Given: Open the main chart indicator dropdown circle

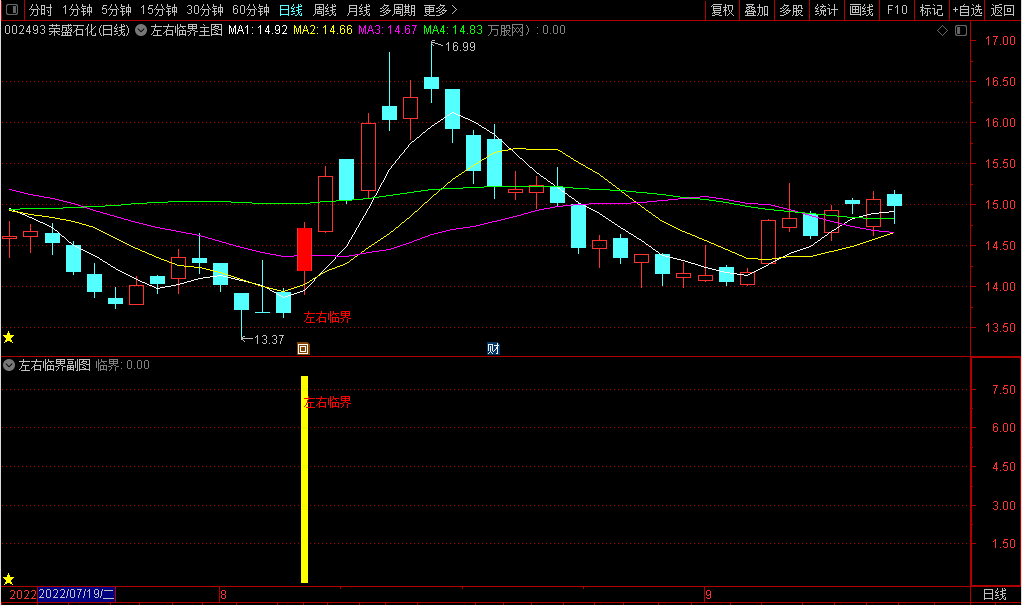Looking at the screenshot, I should pos(141,30).
